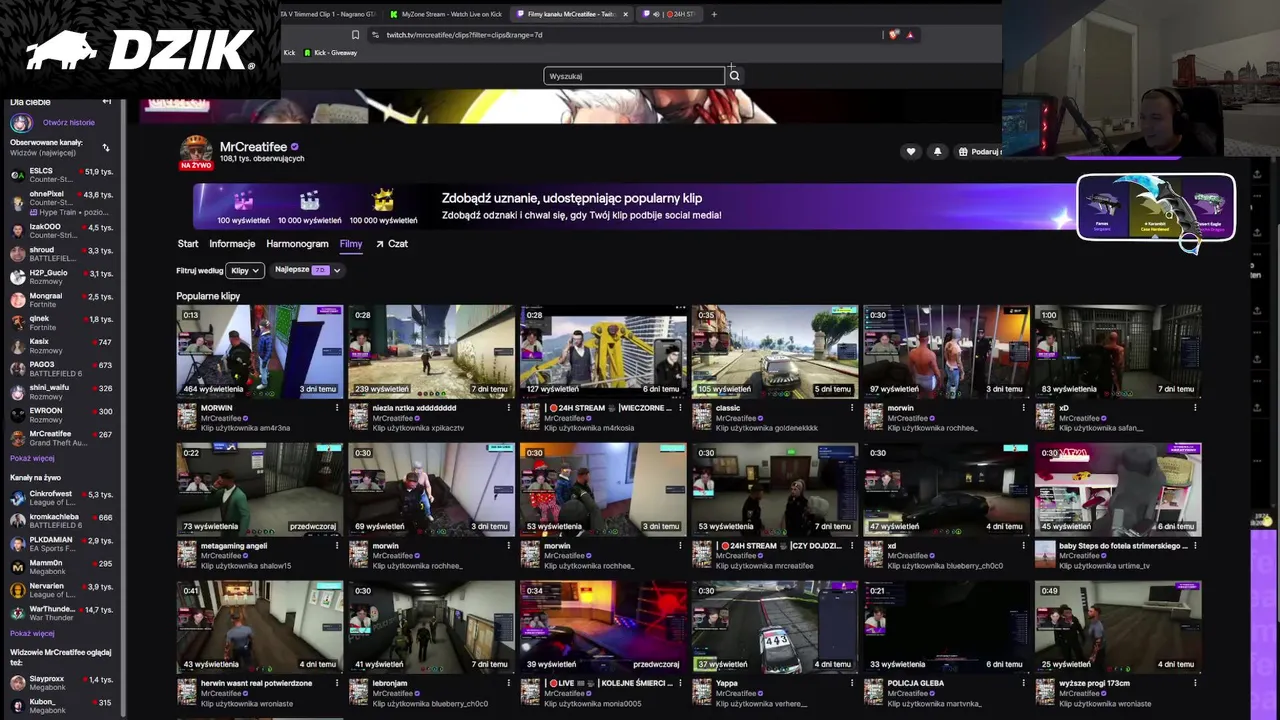
Task: Open options menu for POLICJA GLEBA clip
Action: click(x=1024, y=684)
